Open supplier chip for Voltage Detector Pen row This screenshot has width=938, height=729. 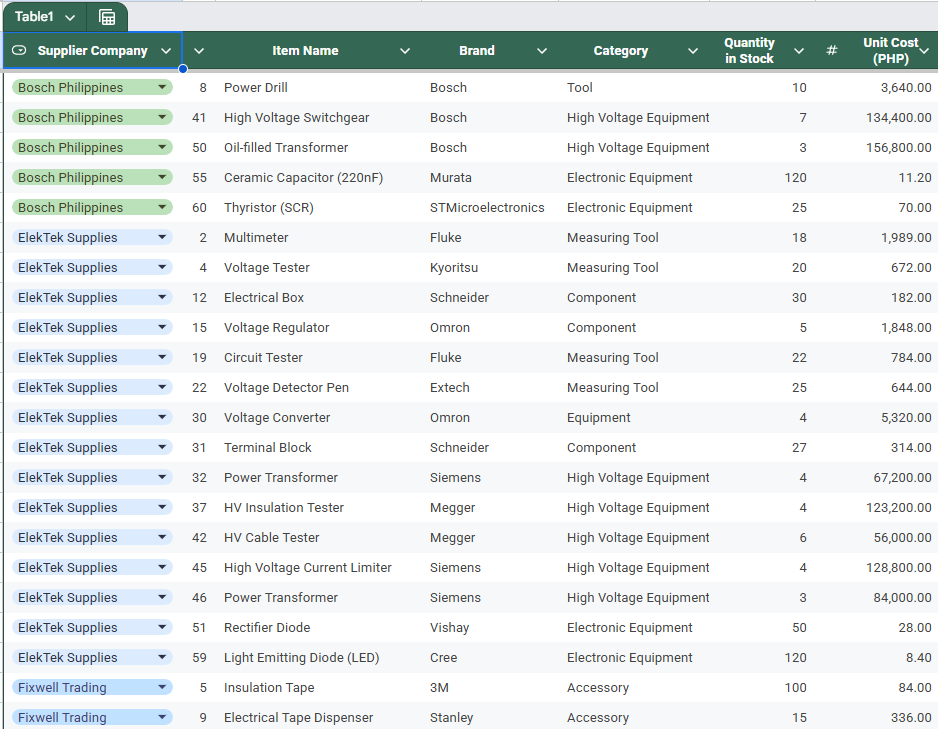click(x=92, y=388)
